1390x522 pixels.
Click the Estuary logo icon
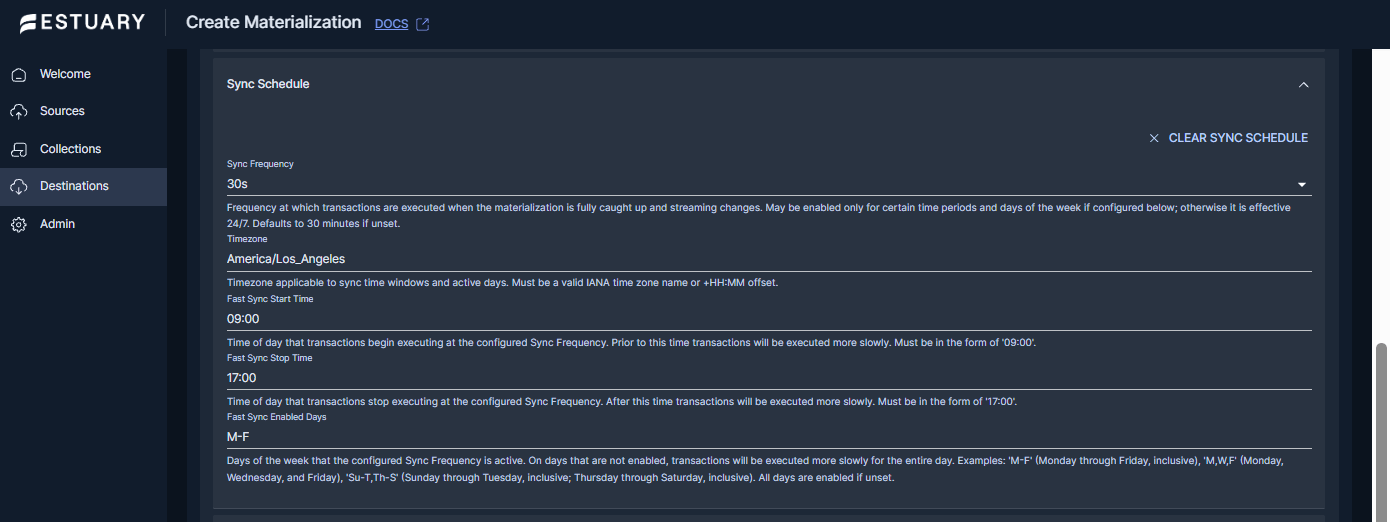click(28, 23)
